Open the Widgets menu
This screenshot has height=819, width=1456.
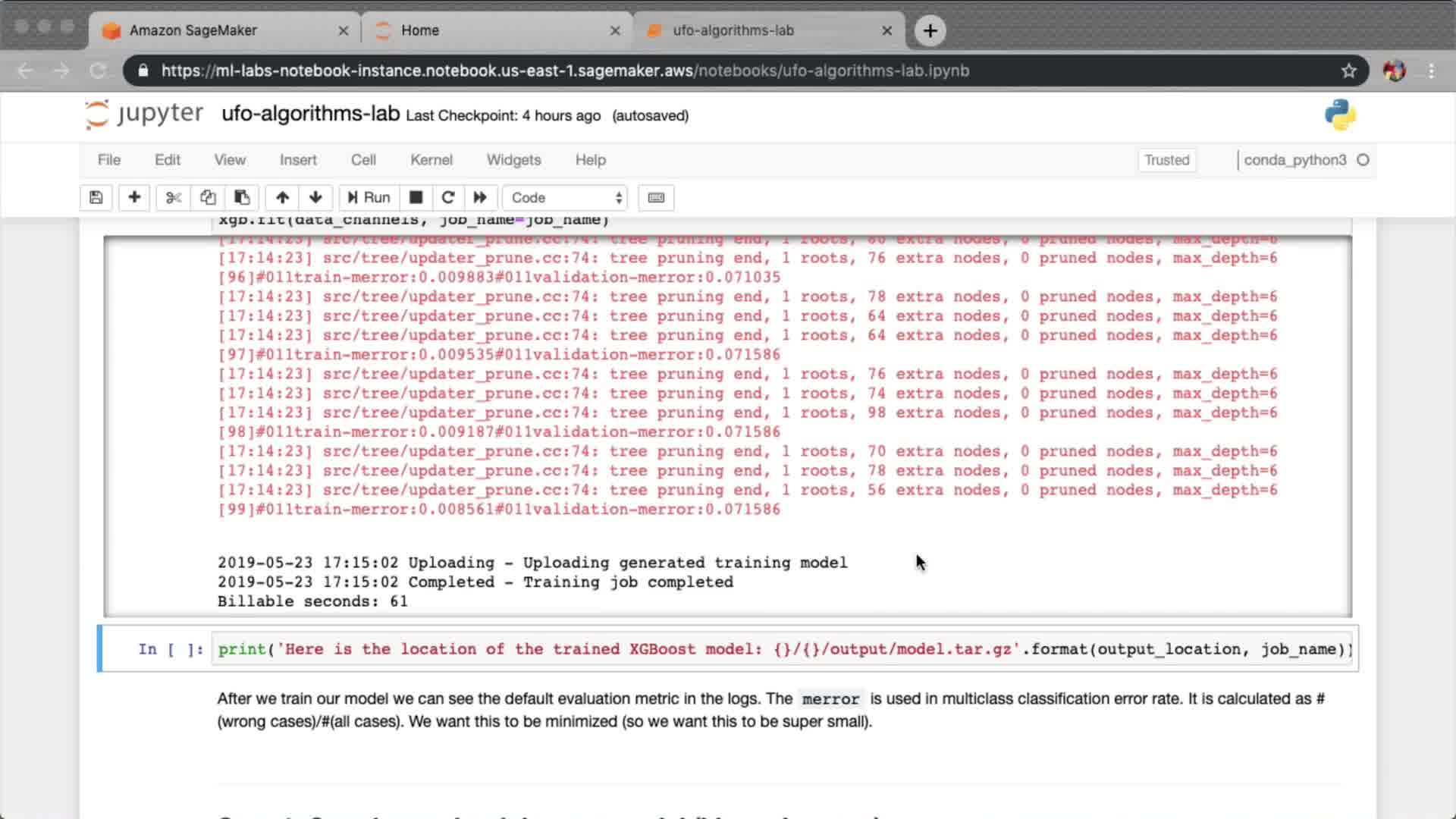point(513,159)
